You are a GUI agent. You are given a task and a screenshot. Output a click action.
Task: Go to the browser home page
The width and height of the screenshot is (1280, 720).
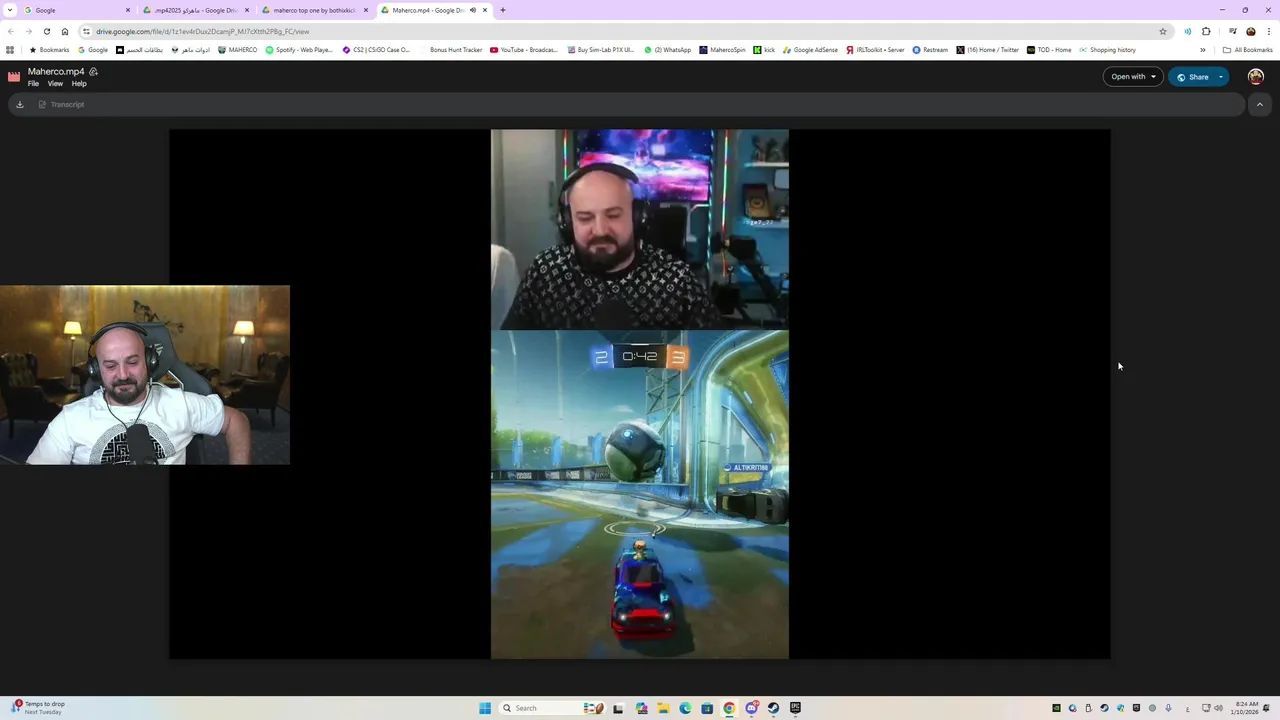click(x=65, y=31)
